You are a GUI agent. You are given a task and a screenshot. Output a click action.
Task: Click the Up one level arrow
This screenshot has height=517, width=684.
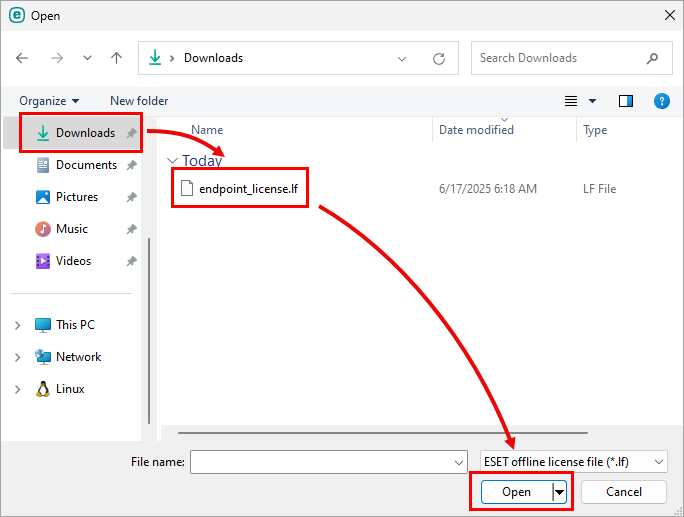(x=116, y=58)
